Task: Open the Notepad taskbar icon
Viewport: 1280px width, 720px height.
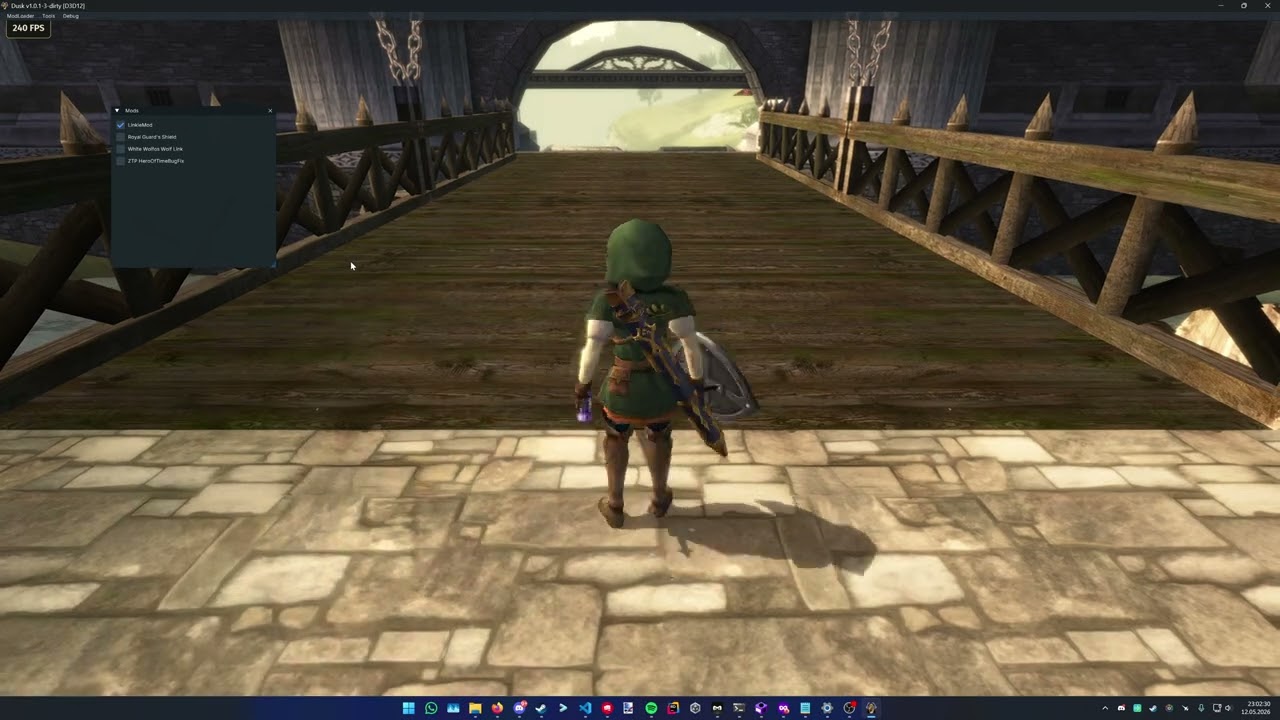Action: pyautogui.click(x=805, y=708)
